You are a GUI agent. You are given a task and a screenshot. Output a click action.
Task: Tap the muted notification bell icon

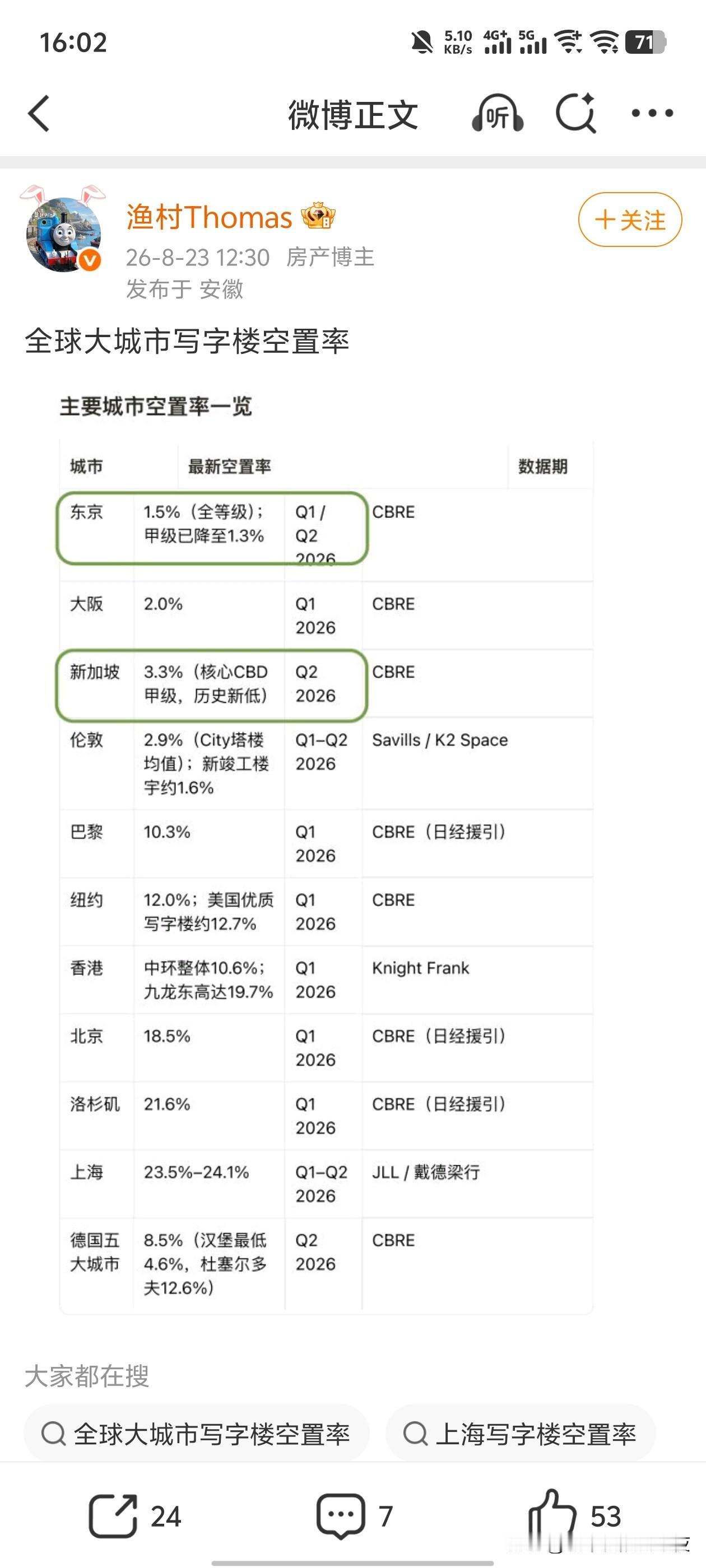[x=421, y=43]
